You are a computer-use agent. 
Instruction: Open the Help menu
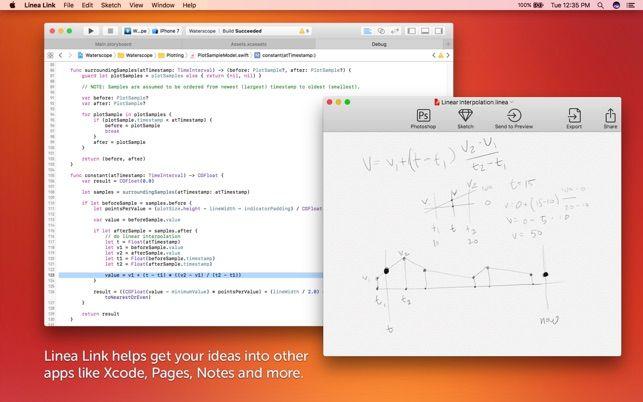point(189,5)
